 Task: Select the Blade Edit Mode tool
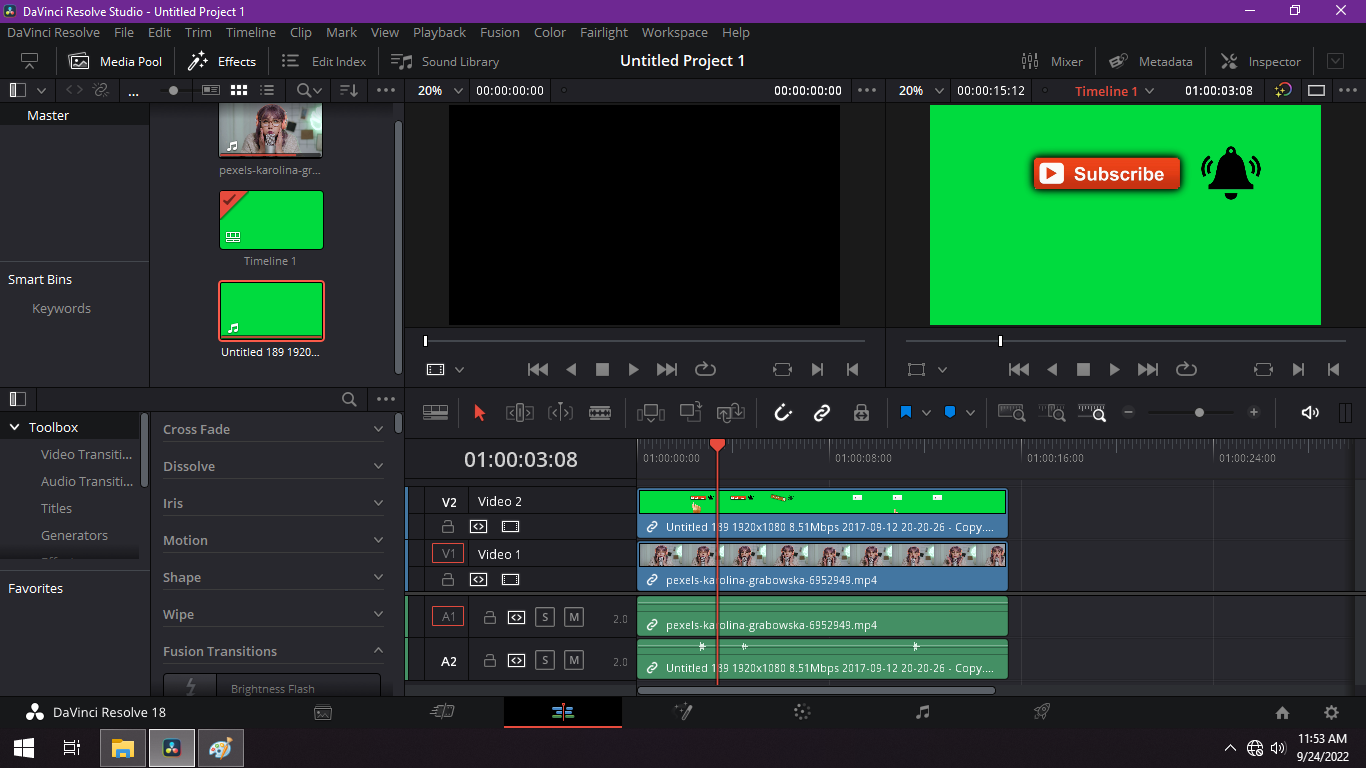tap(600, 412)
